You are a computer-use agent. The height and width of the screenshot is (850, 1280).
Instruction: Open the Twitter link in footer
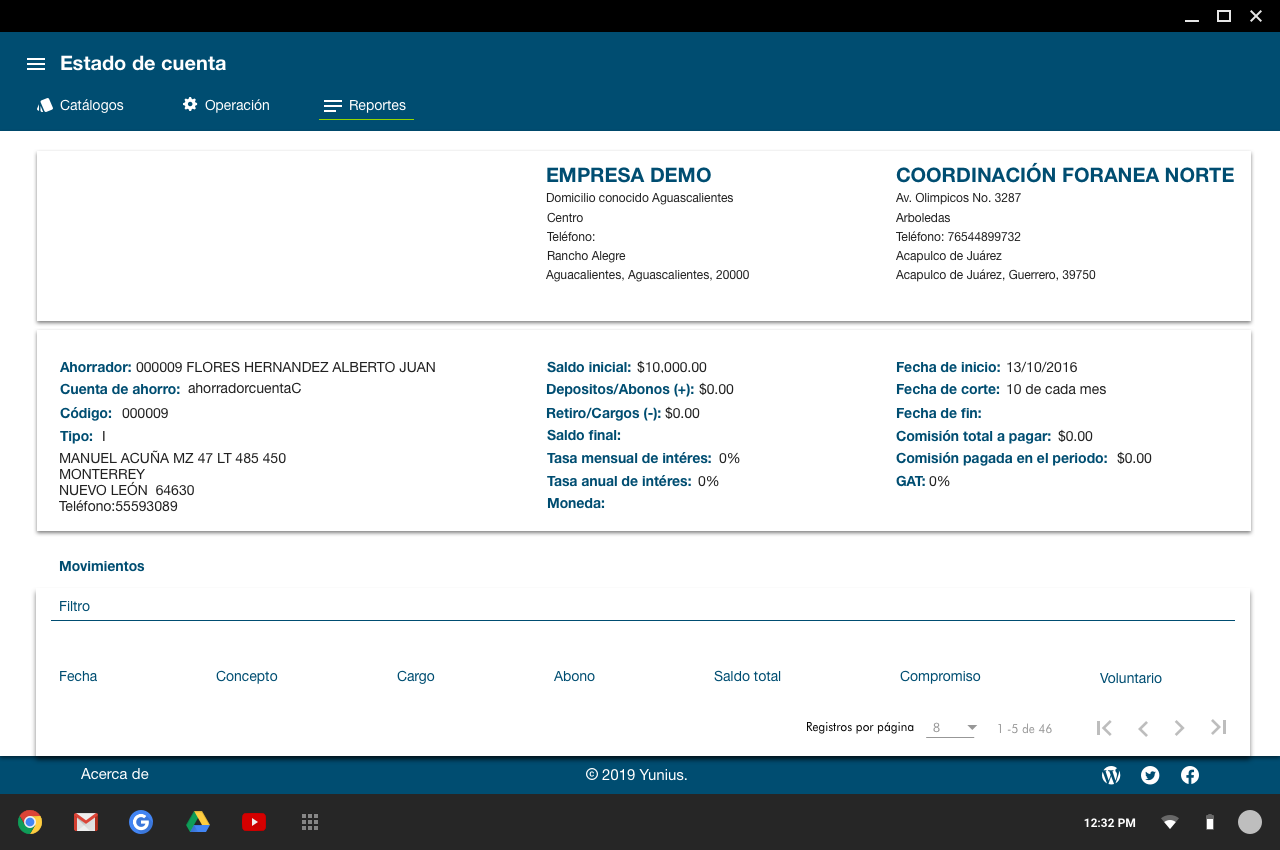[x=1150, y=775]
